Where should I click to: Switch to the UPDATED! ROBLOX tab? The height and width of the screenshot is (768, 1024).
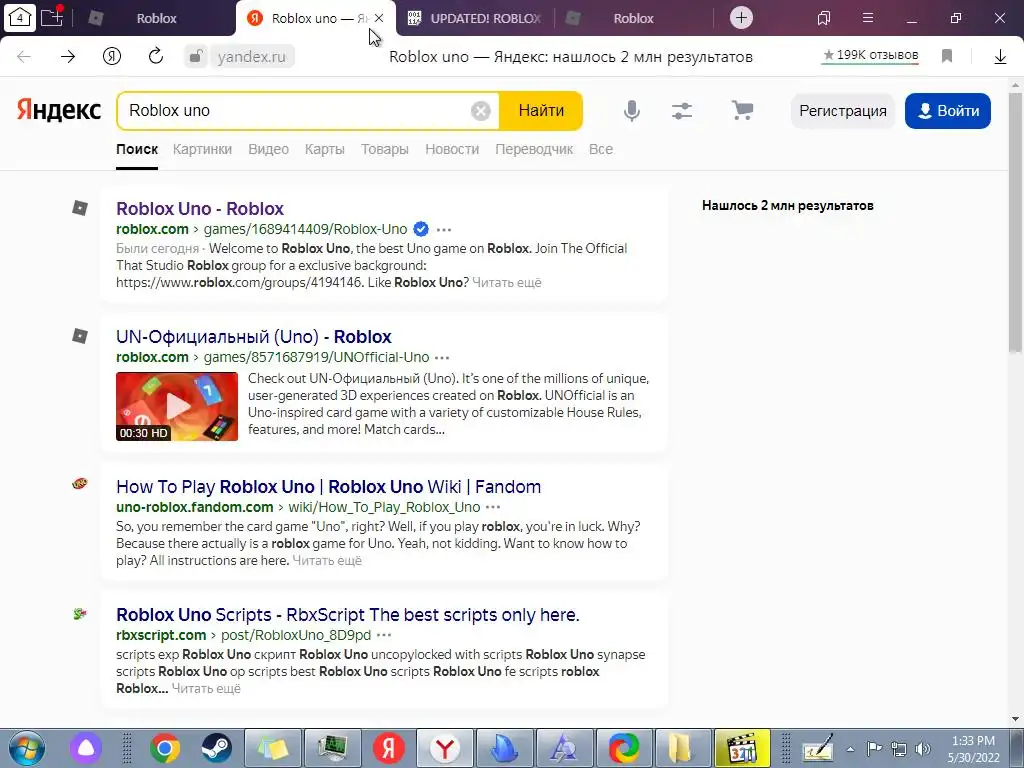pyautogui.click(x=475, y=18)
